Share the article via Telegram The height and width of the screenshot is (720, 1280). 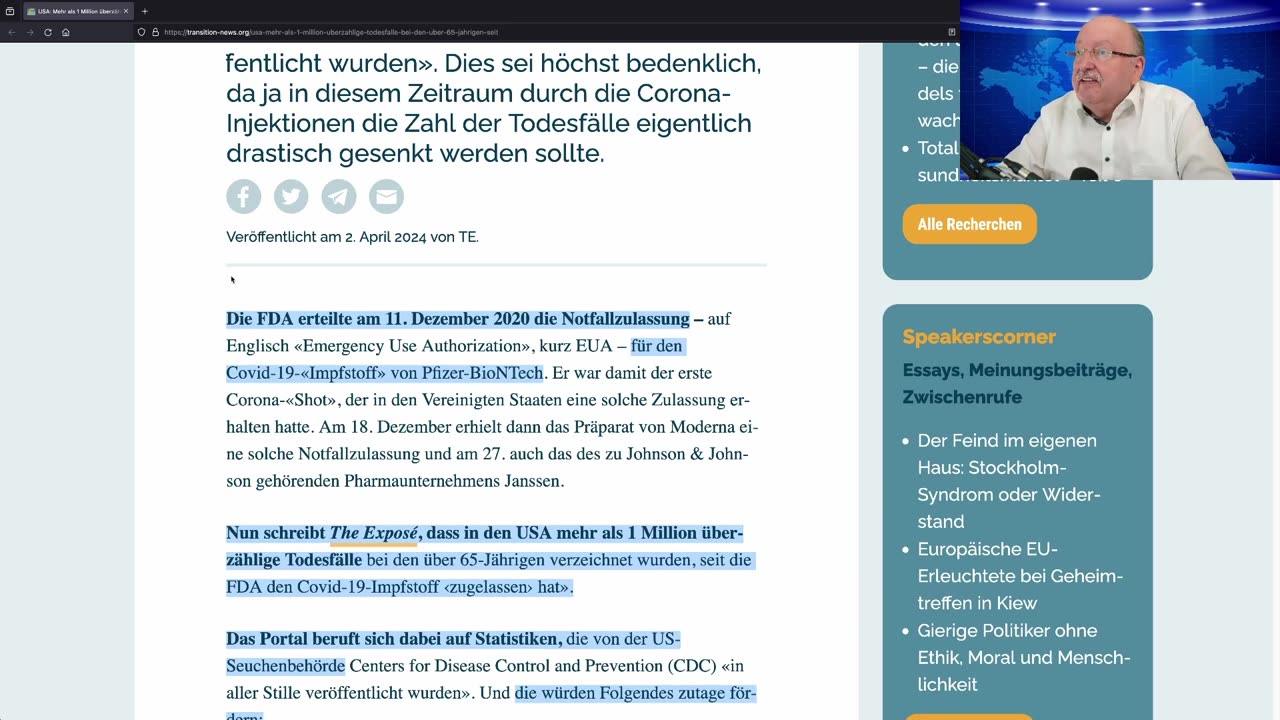(339, 196)
